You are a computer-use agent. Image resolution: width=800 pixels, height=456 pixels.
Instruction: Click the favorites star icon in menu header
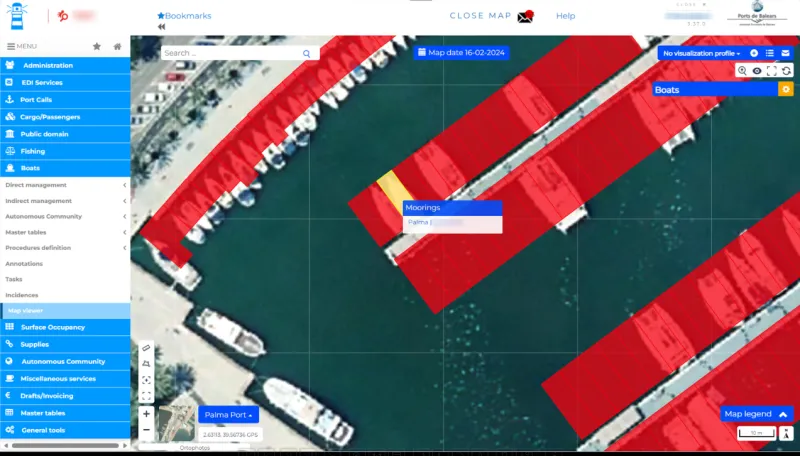click(97, 46)
